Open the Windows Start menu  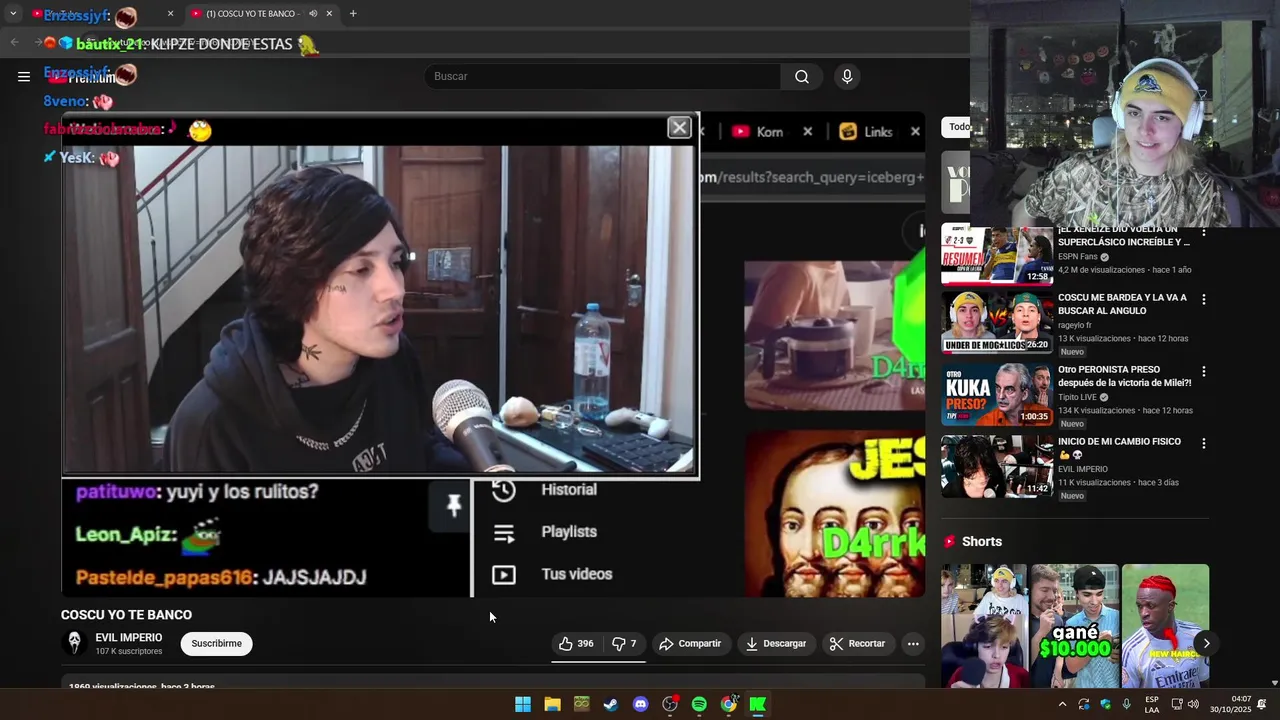[x=523, y=704]
